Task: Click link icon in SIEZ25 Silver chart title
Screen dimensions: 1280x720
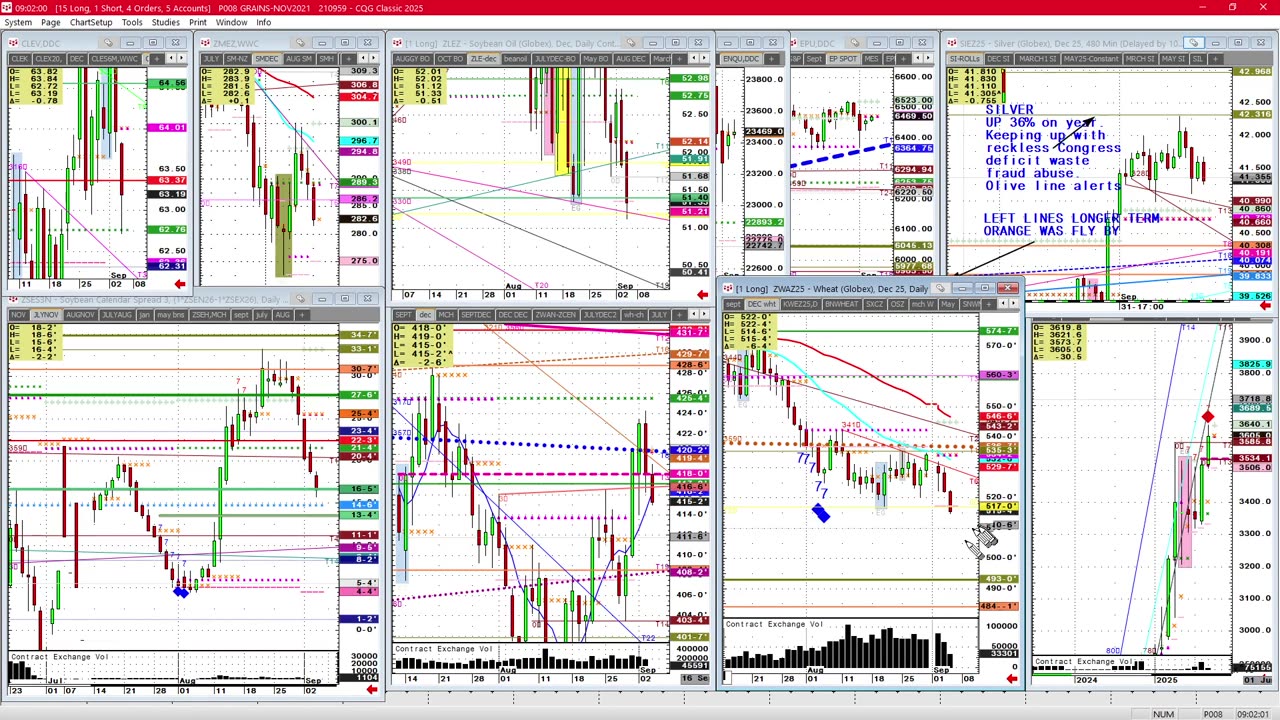Action: (1194, 43)
